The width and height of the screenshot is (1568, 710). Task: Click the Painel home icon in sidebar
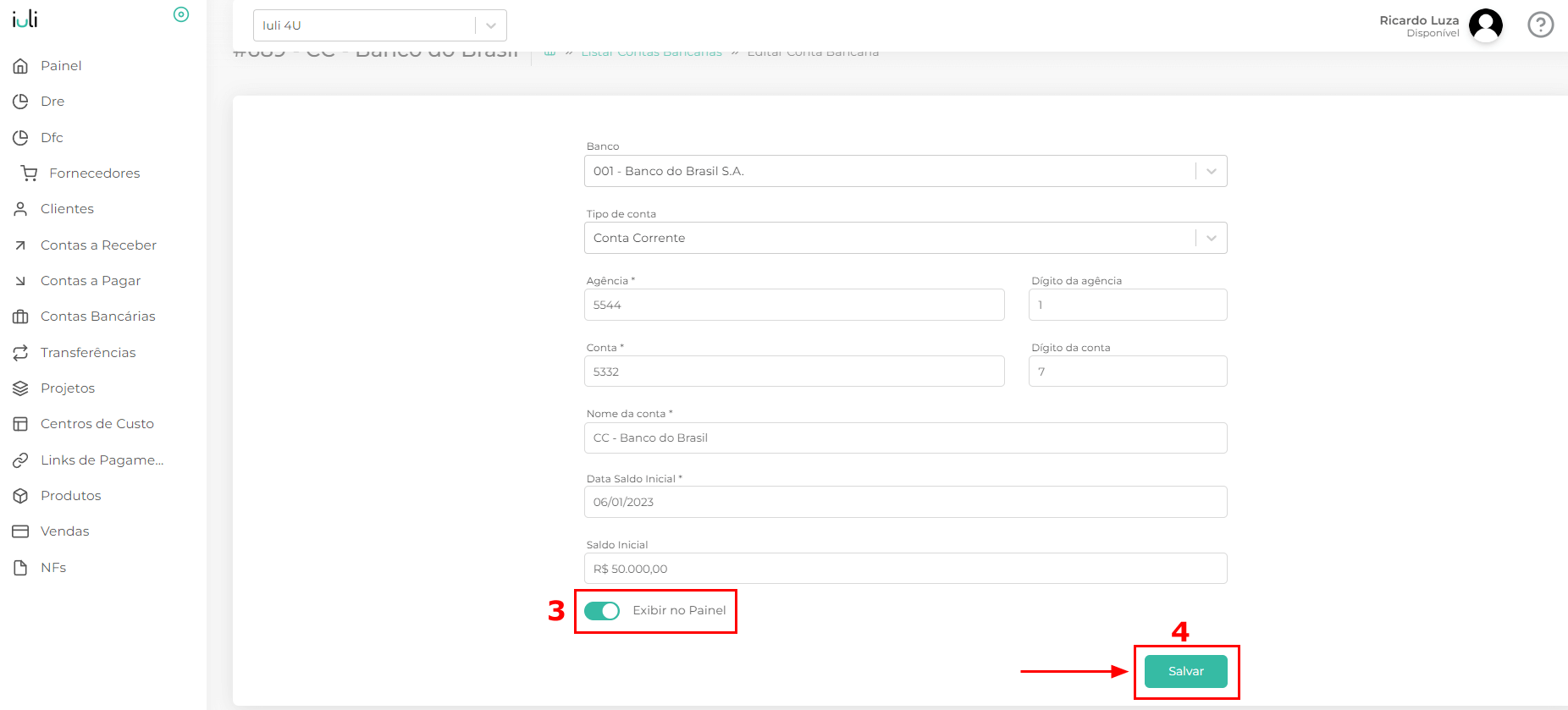[20, 66]
